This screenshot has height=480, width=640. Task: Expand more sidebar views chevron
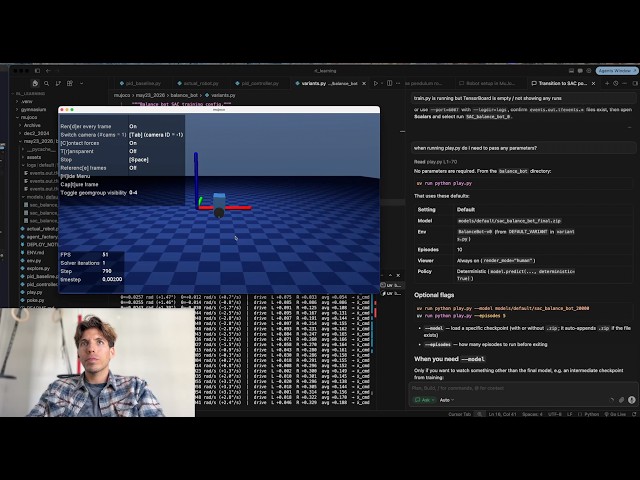tap(82, 83)
